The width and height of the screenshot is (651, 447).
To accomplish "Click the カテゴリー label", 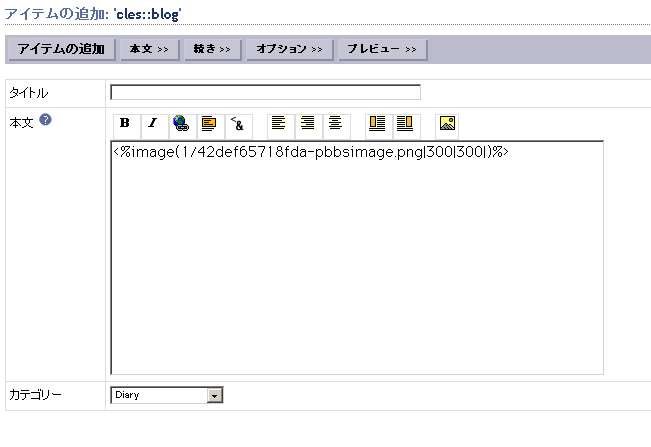I will pos(35,394).
